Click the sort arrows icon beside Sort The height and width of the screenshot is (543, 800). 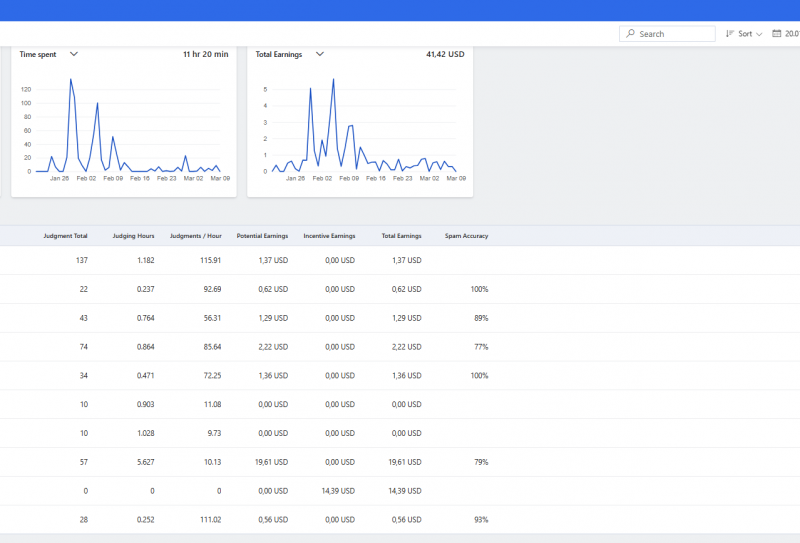tap(729, 34)
